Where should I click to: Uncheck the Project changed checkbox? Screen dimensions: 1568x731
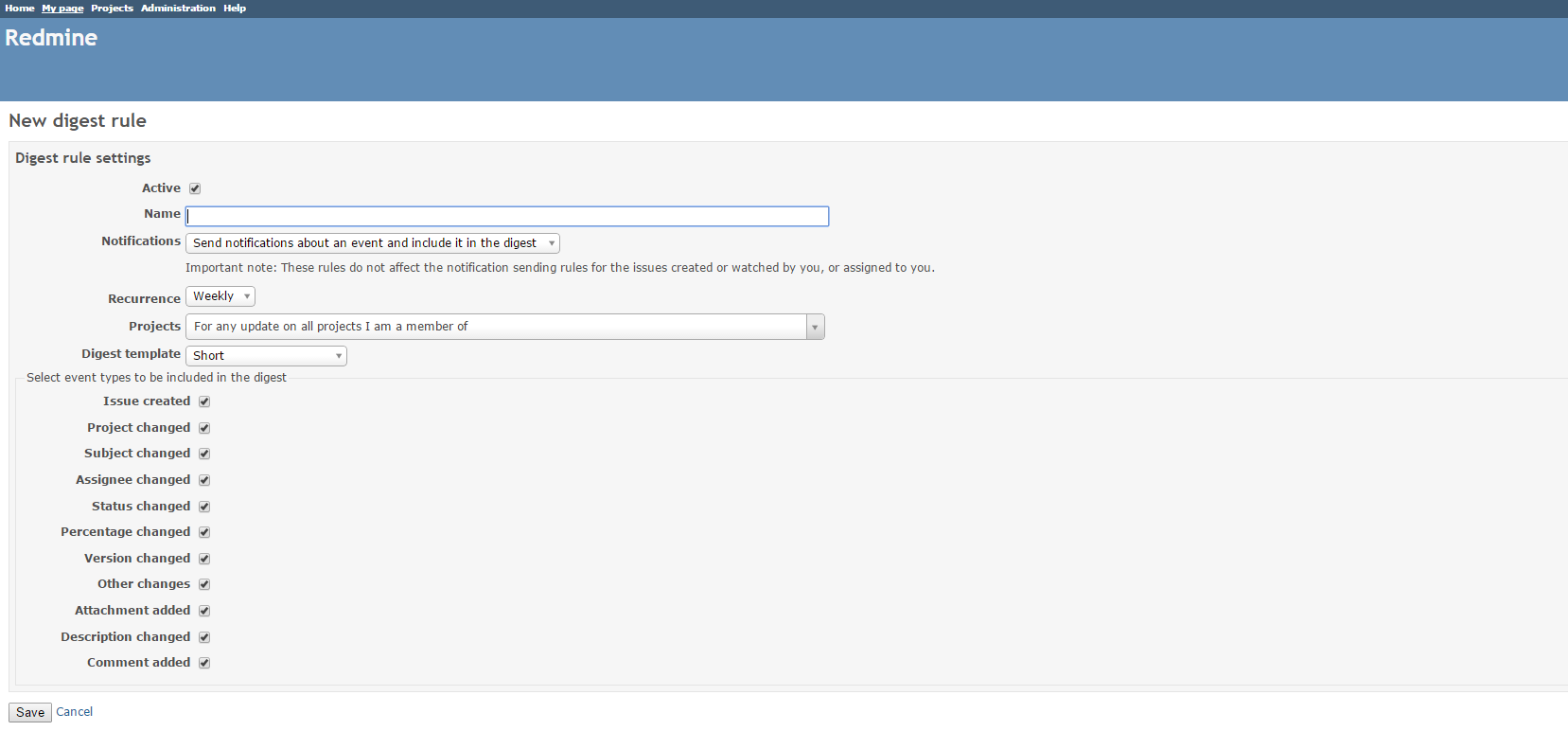[204, 428]
